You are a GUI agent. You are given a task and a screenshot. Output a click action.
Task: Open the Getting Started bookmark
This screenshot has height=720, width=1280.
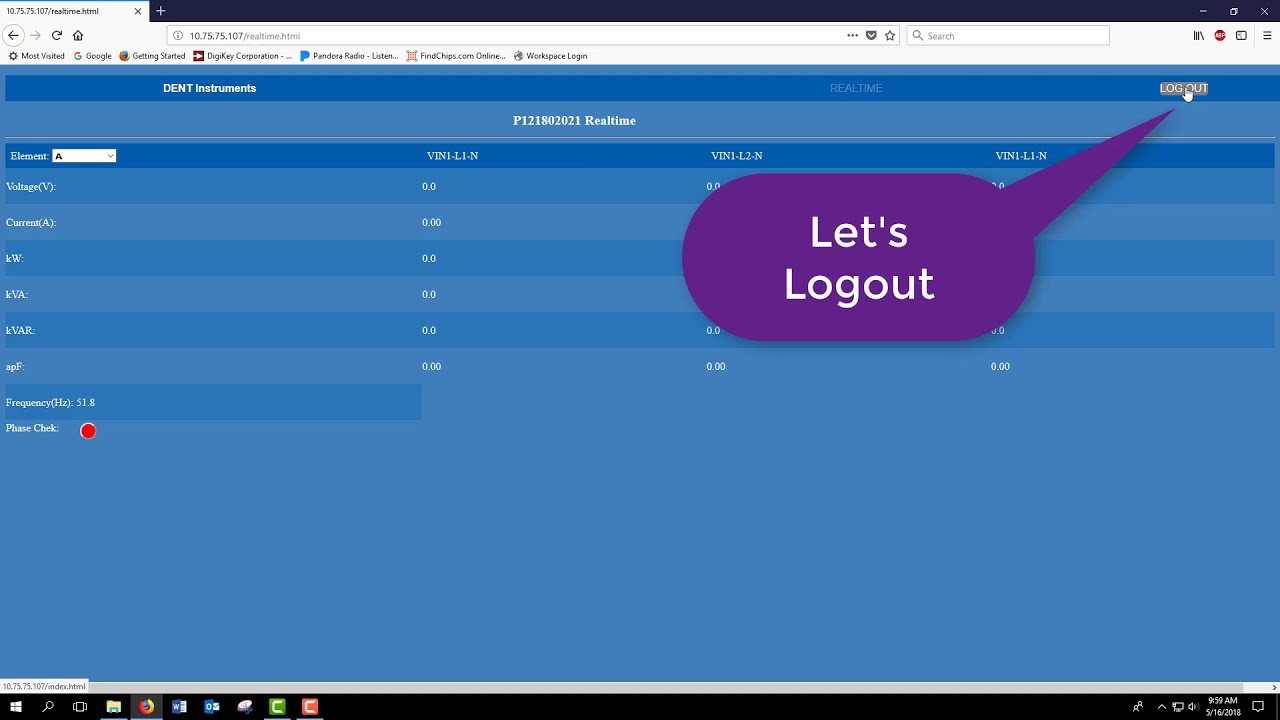click(152, 56)
